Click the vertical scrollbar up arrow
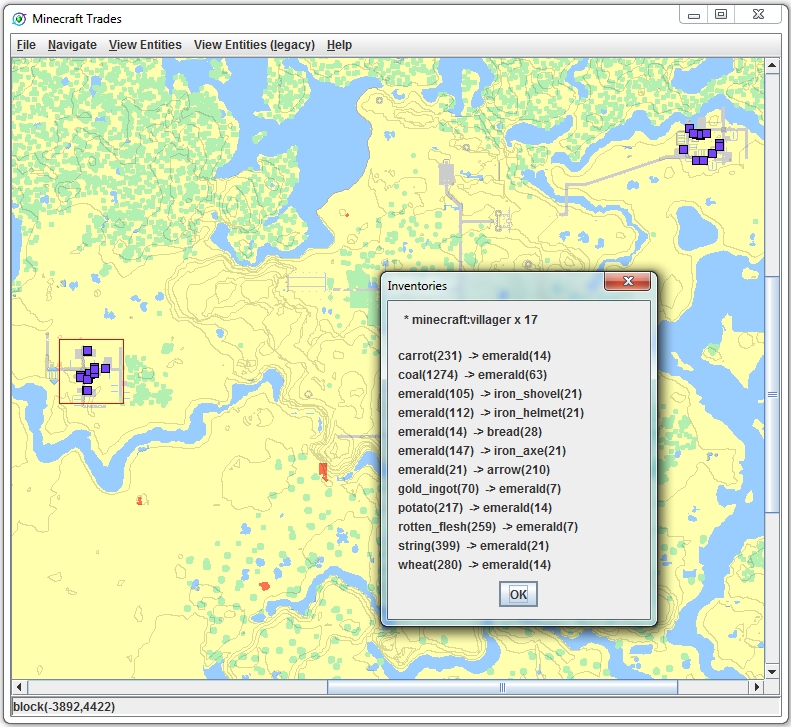791x727 pixels. pos(772,66)
